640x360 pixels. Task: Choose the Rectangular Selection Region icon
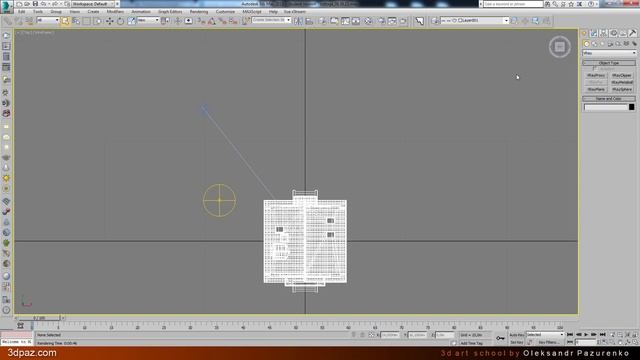point(87,21)
